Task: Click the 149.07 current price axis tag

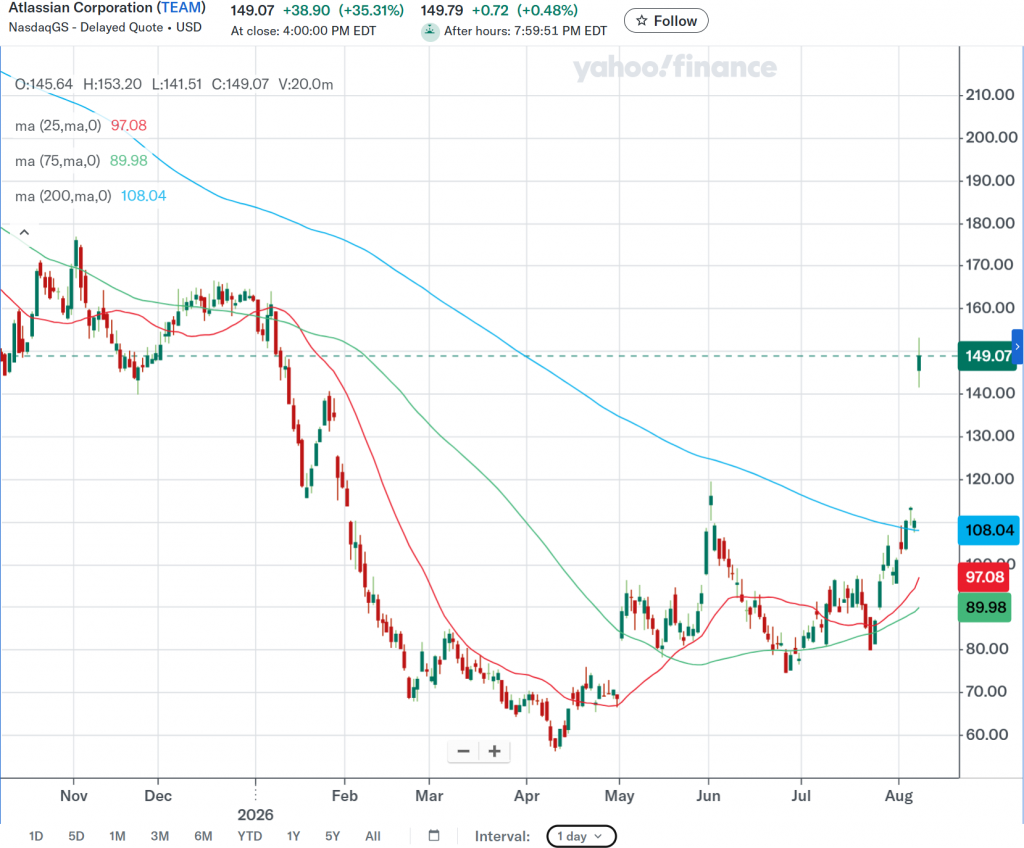Action: (987, 356)
